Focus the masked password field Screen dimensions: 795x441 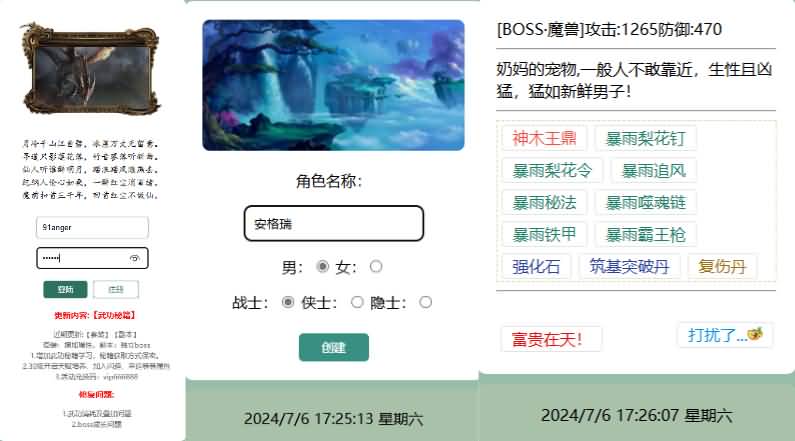coord(92,258)
